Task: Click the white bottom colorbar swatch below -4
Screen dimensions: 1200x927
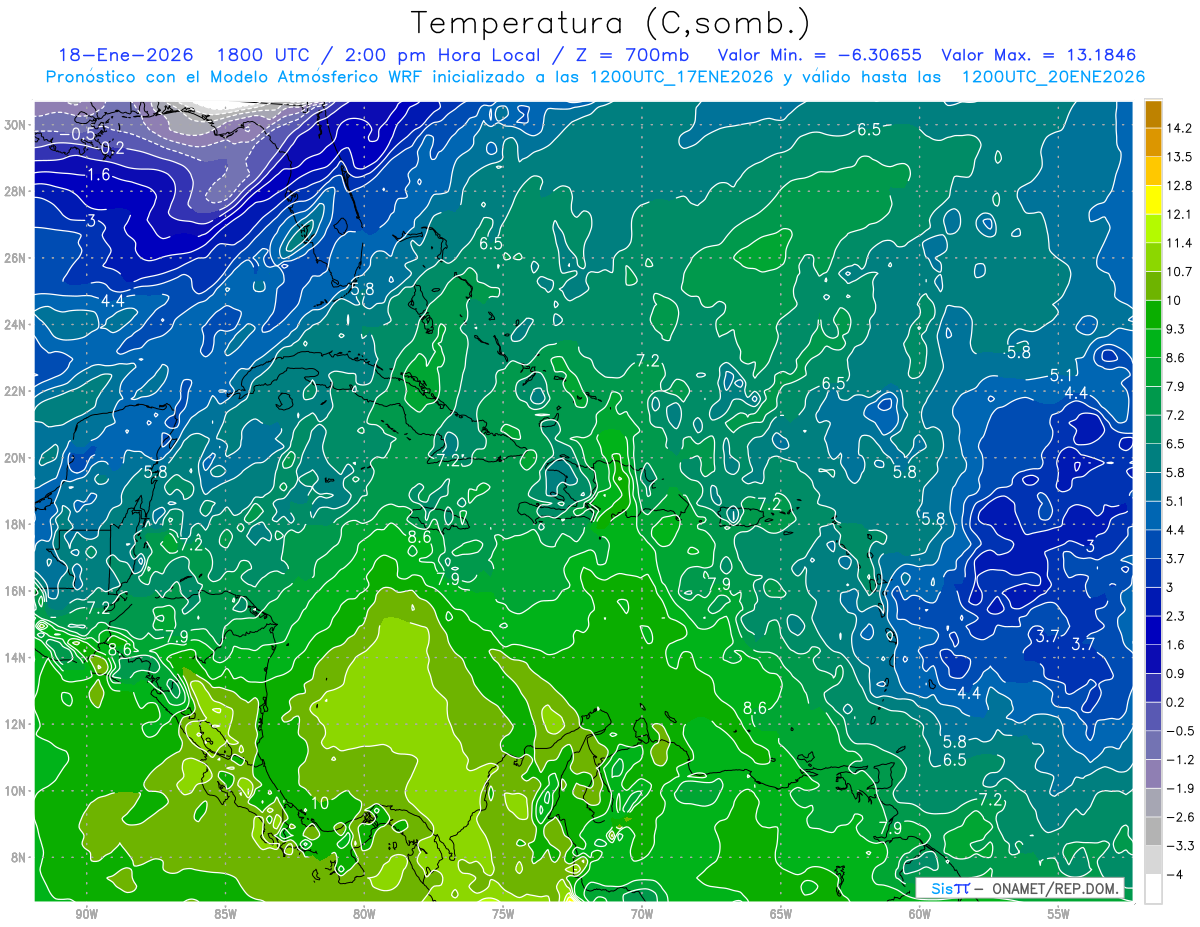Action: [x=1153, y=888]
